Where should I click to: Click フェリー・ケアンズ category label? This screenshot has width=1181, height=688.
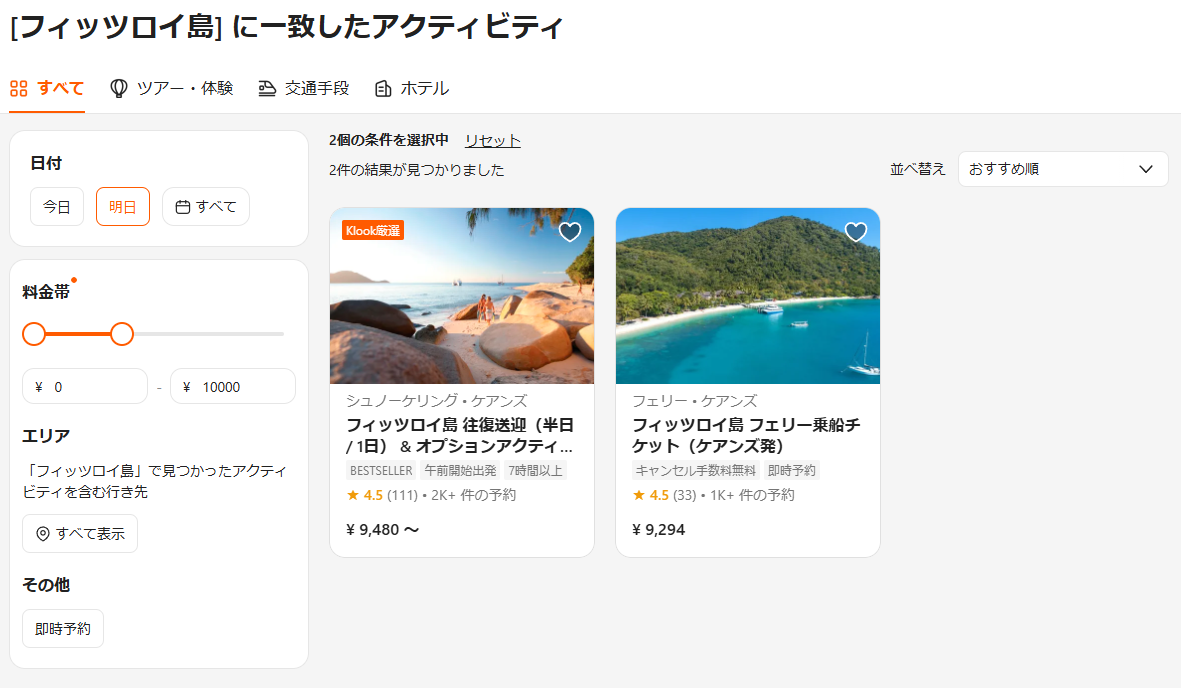tap(694, 401)
